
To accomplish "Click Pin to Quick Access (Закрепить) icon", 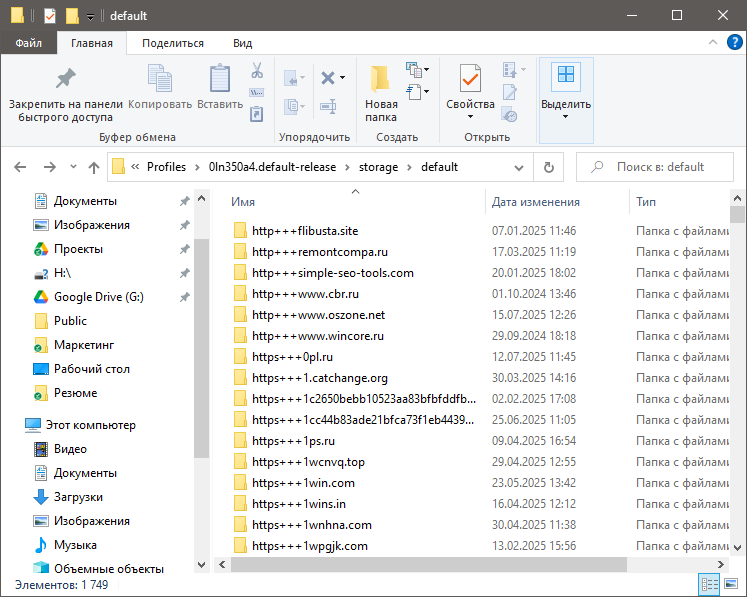I will 65,79.
